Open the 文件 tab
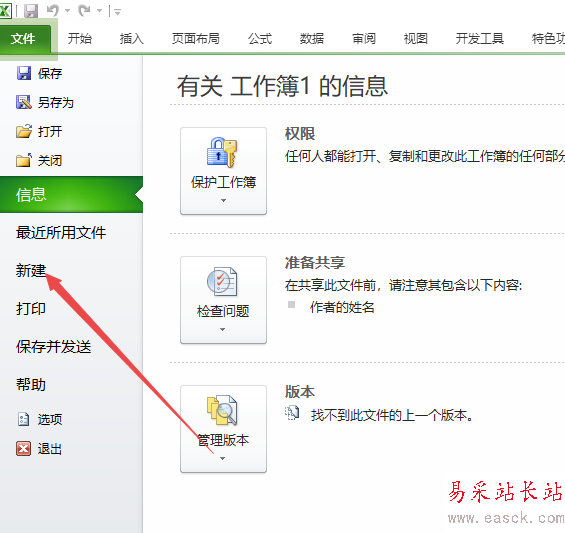The image size is (565, 533). pos(24,39)
